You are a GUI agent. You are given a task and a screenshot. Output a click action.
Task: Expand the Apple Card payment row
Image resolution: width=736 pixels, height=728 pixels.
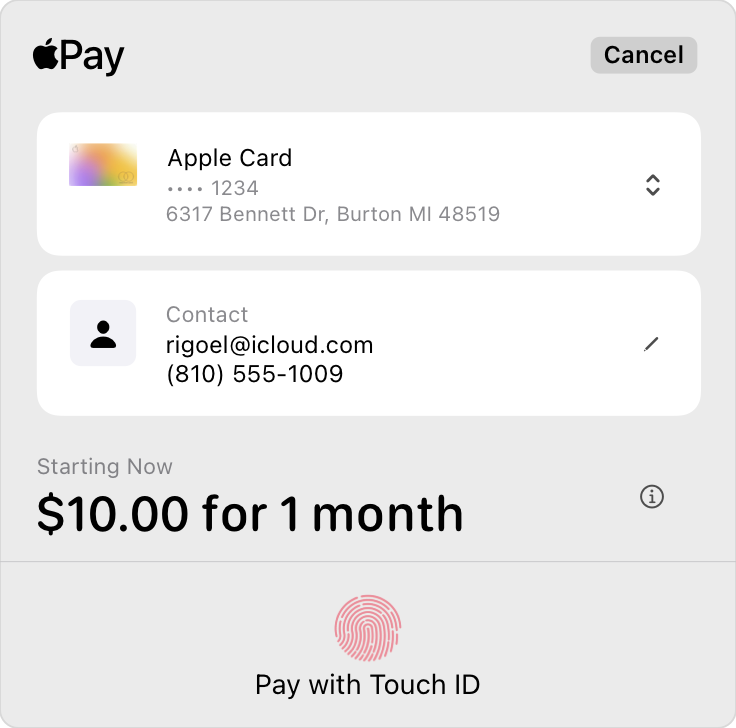click(368, 184)
